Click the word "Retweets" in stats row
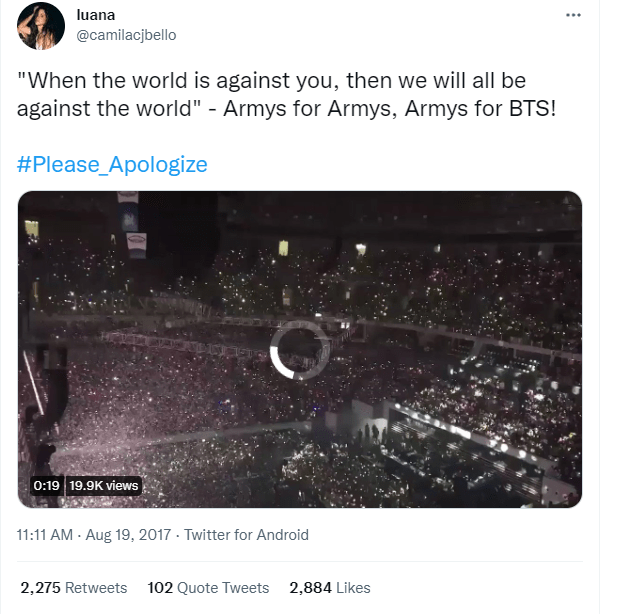The width and height of the screenshot is (623, 614). [x=96, y=588]
